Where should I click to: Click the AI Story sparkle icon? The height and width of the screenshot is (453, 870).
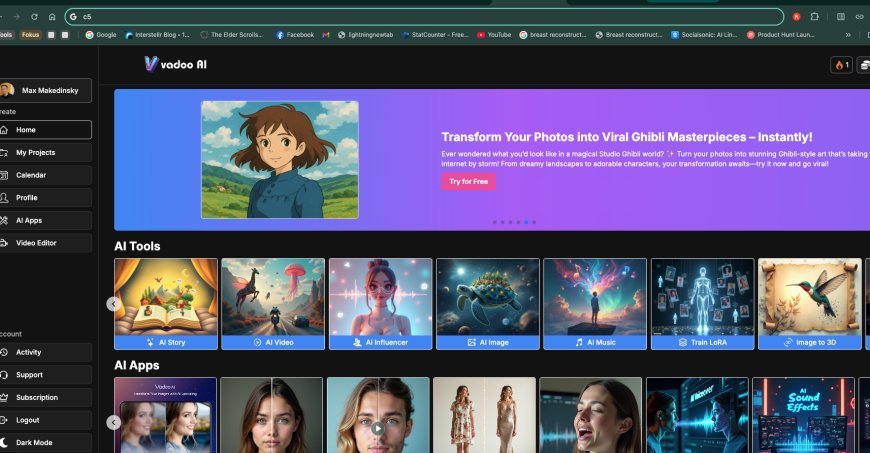pos(150,343)
